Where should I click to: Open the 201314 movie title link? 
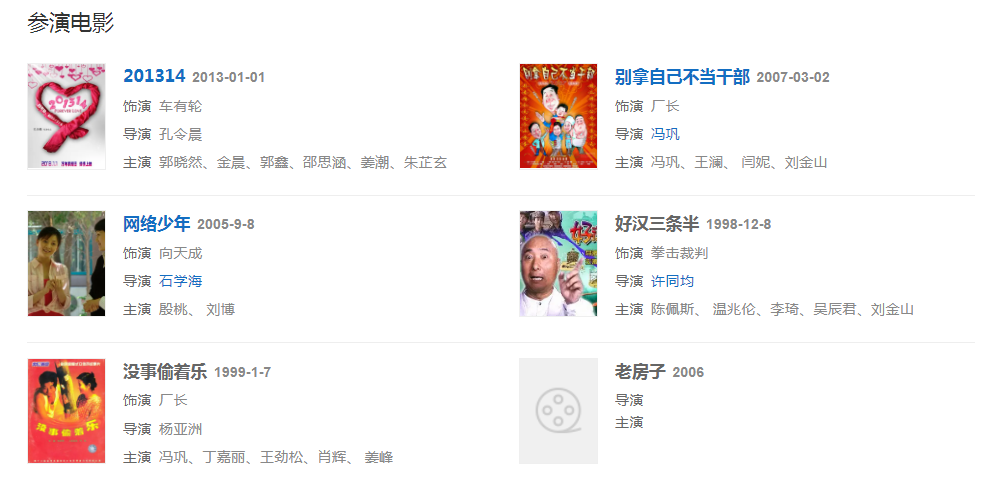[x=154, y=76]
